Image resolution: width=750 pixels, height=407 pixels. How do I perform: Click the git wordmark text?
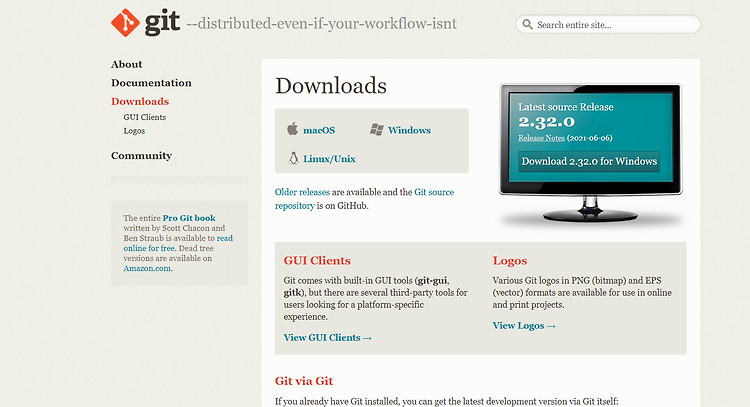[x=162, y=22]
